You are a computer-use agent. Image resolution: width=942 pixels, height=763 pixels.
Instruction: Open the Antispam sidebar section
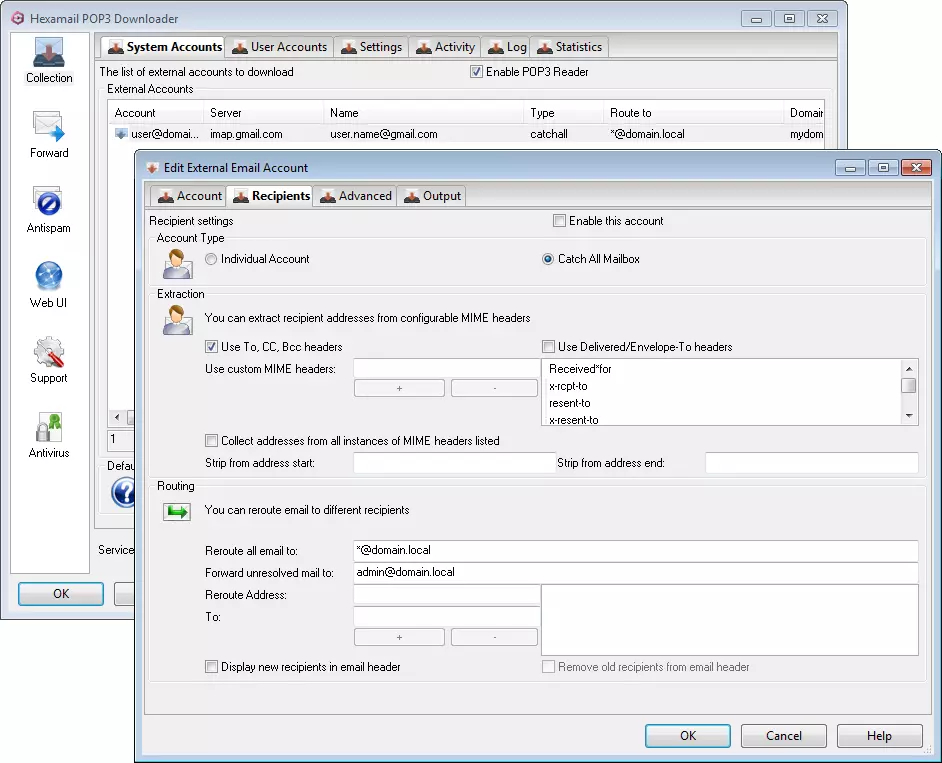49,203
